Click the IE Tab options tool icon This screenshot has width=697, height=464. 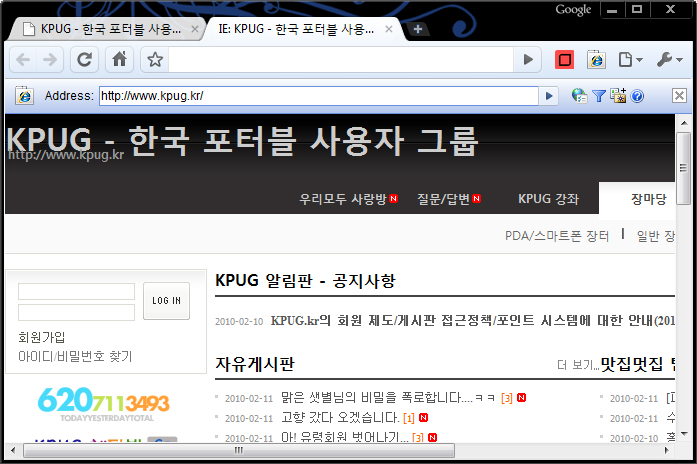[618, 96]
